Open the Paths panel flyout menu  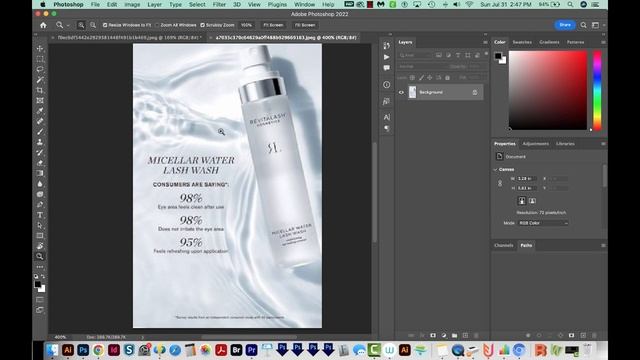[x=603, y=245]
